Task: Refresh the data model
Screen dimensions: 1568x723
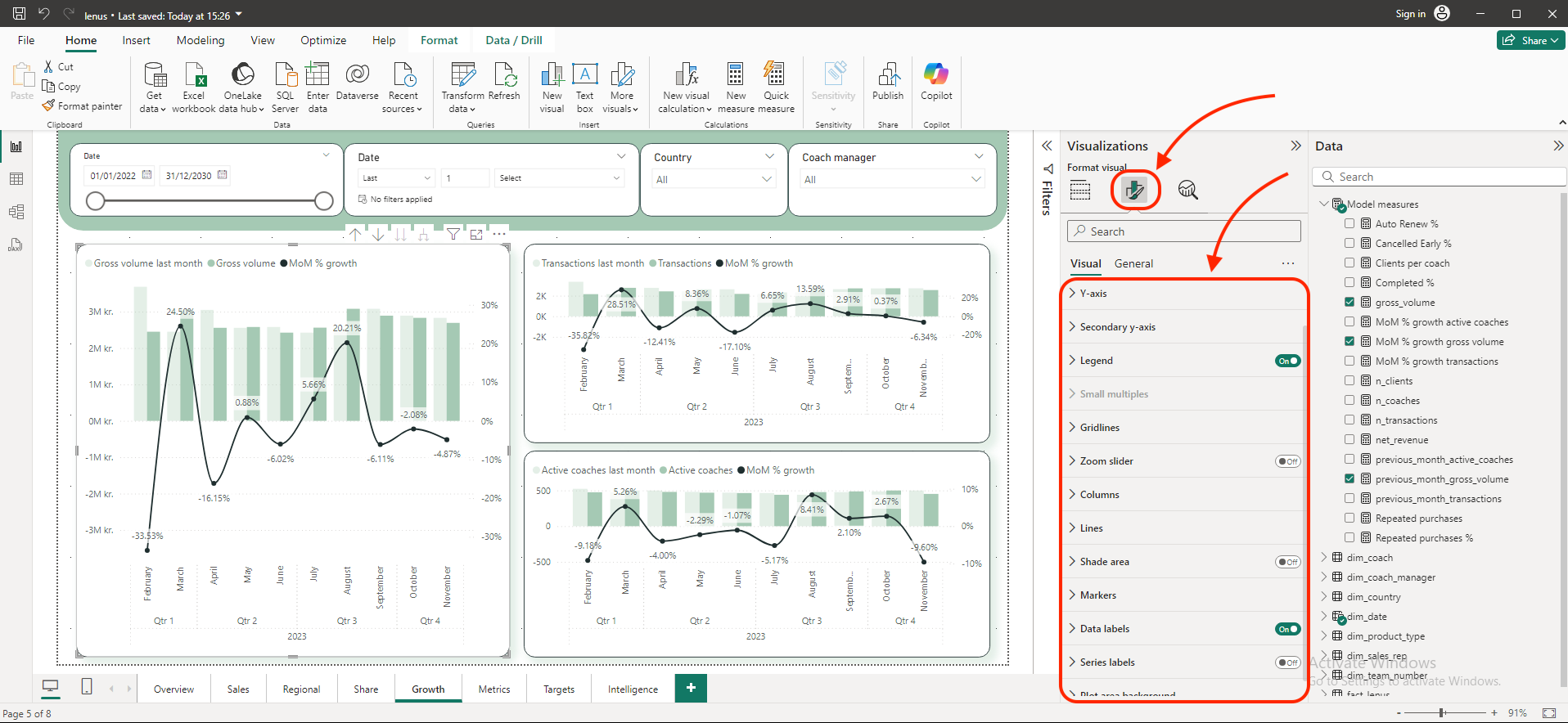Action: point(504,82)
